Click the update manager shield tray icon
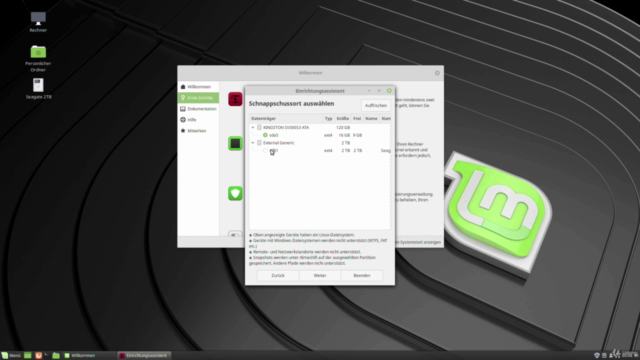 597,356
